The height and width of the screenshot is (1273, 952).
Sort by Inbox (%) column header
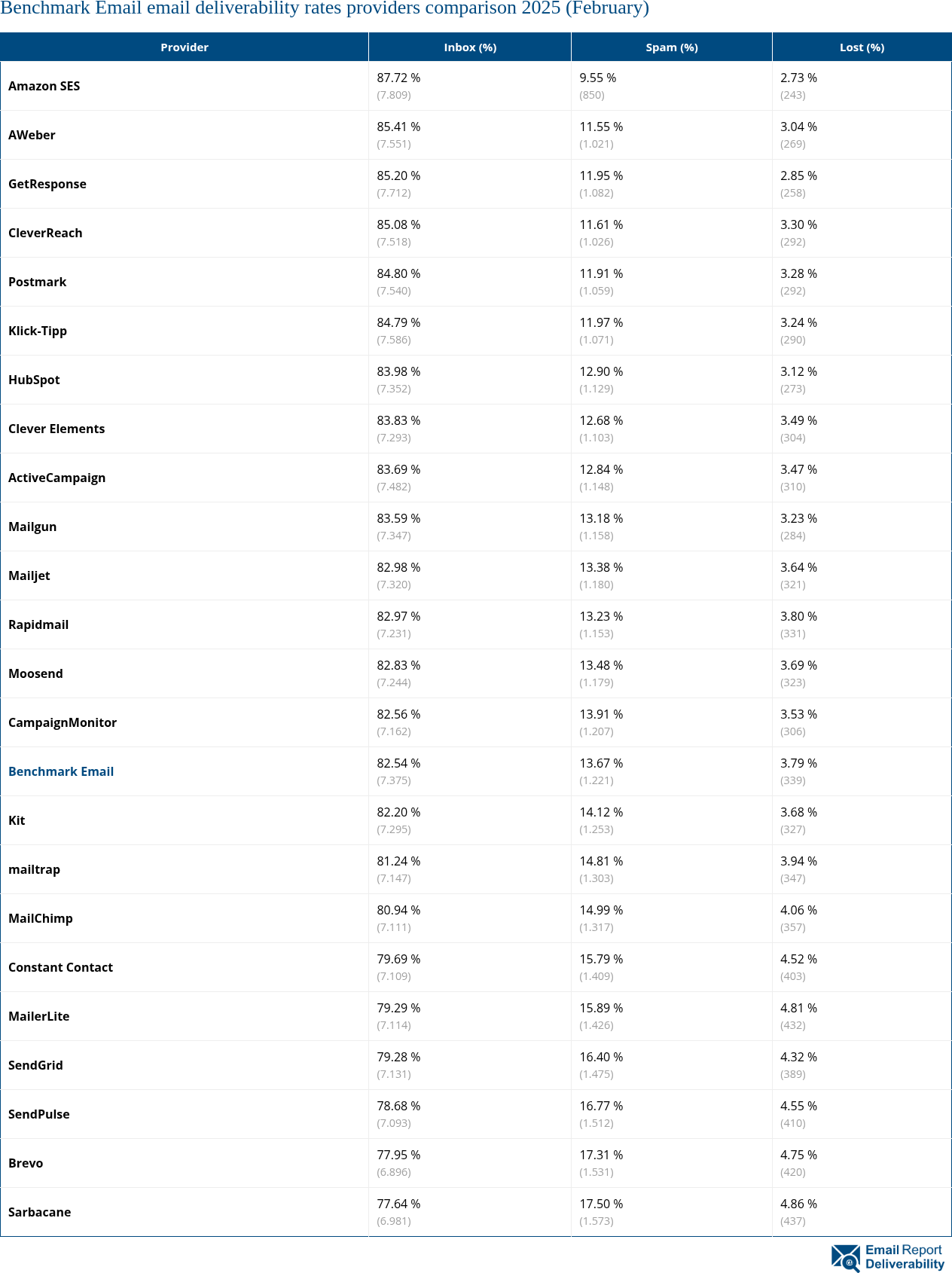click(470, 47)
